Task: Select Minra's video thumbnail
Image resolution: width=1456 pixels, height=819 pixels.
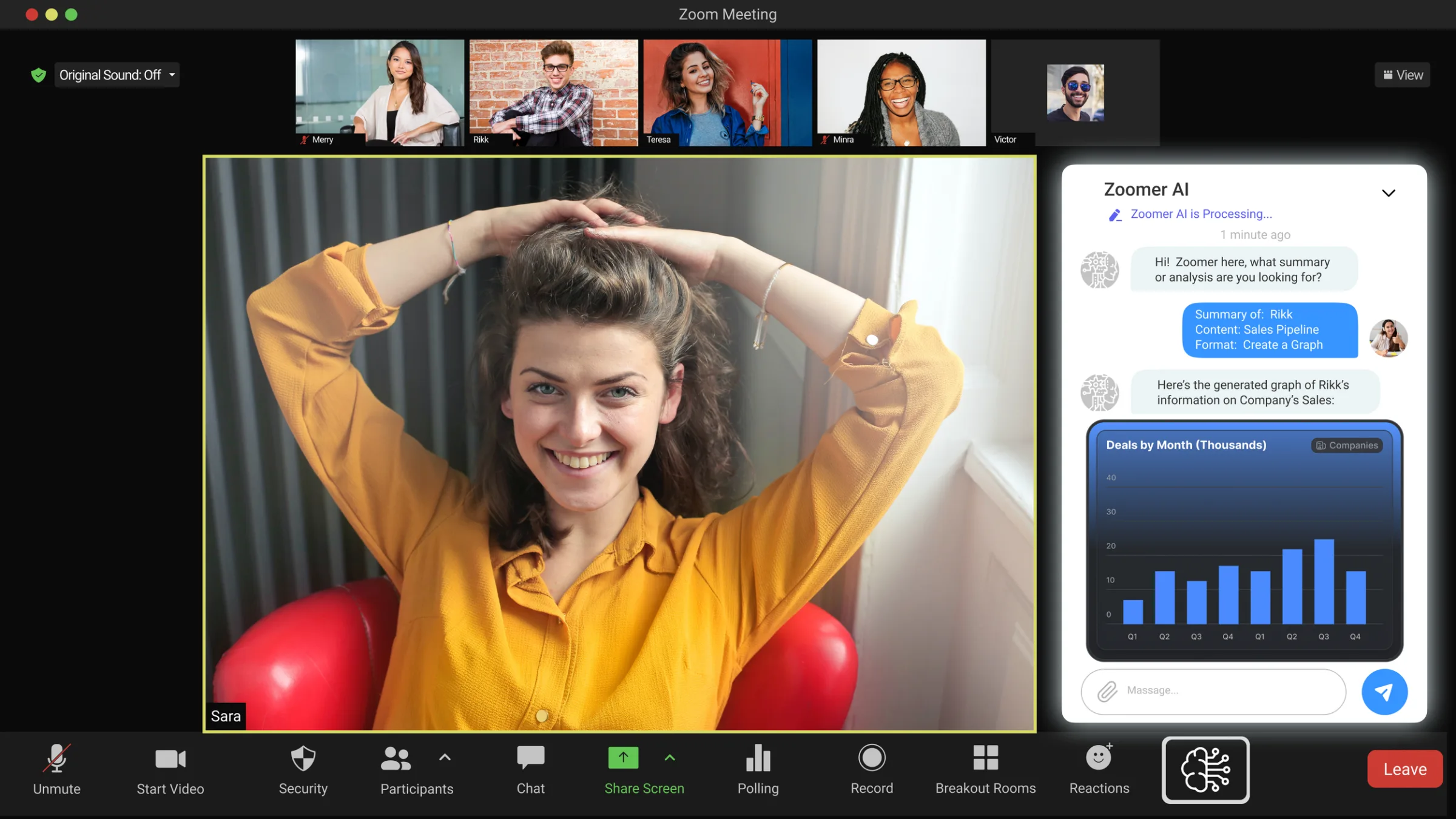Action: [x=902, y=92]
